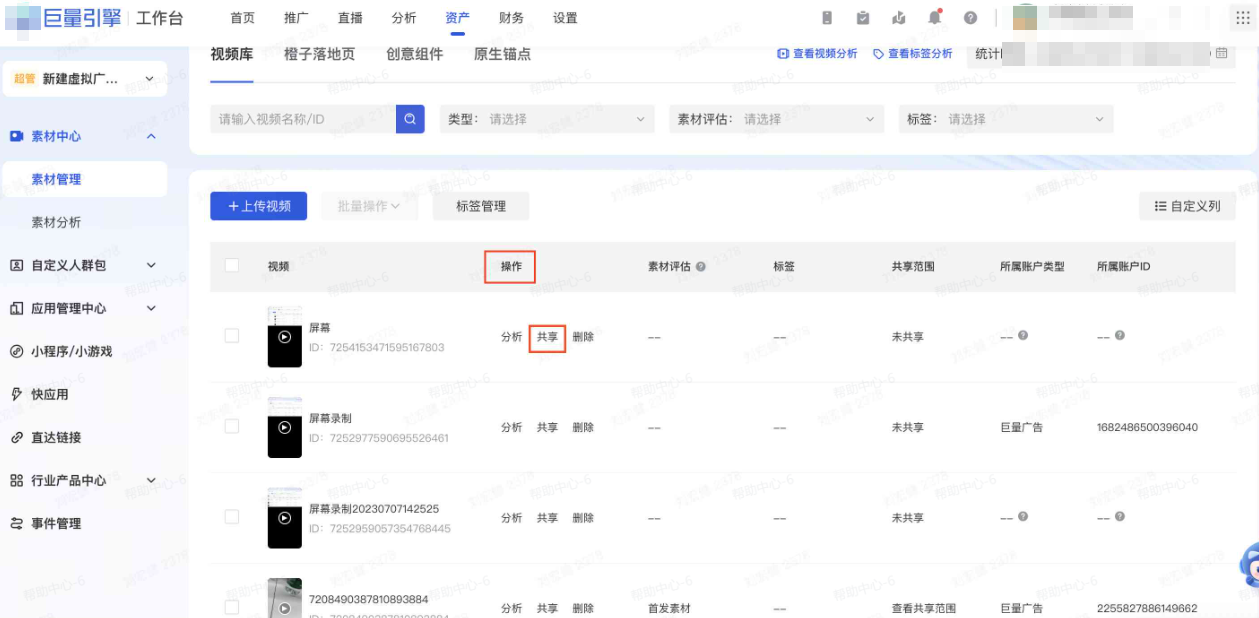Open the notification bell

pyautogui.click(x=935, y=18)
